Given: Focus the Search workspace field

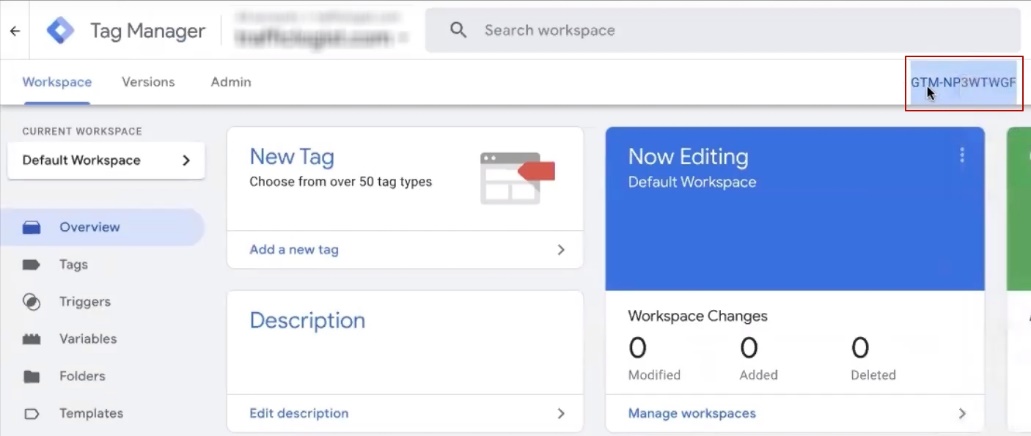Looking at the screenshot, I should pos(700,30).
